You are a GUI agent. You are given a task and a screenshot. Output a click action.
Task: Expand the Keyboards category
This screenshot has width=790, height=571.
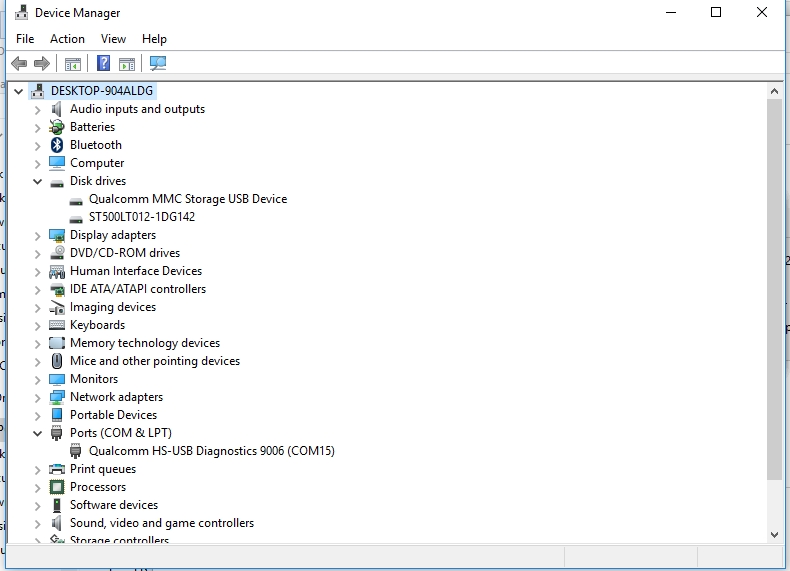37,326
